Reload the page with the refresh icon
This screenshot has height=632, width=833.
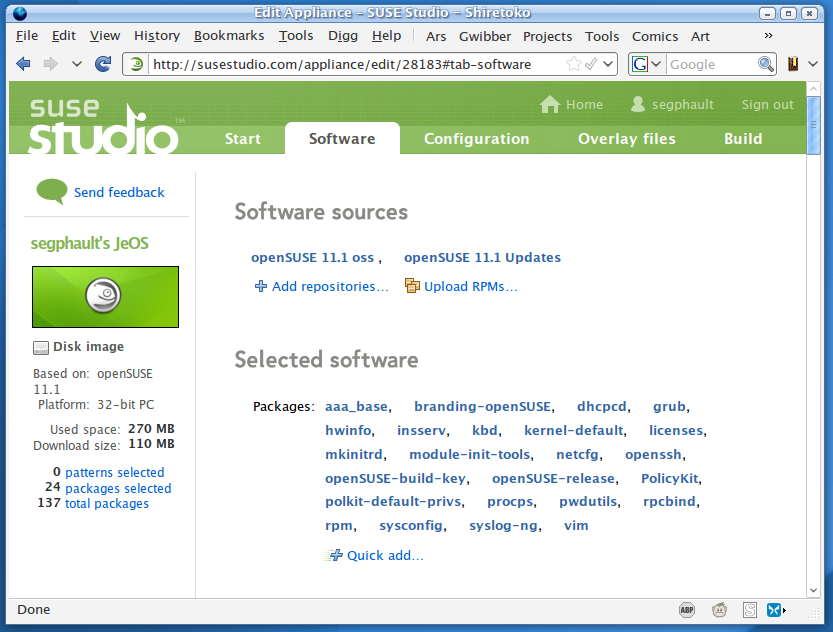103,64
